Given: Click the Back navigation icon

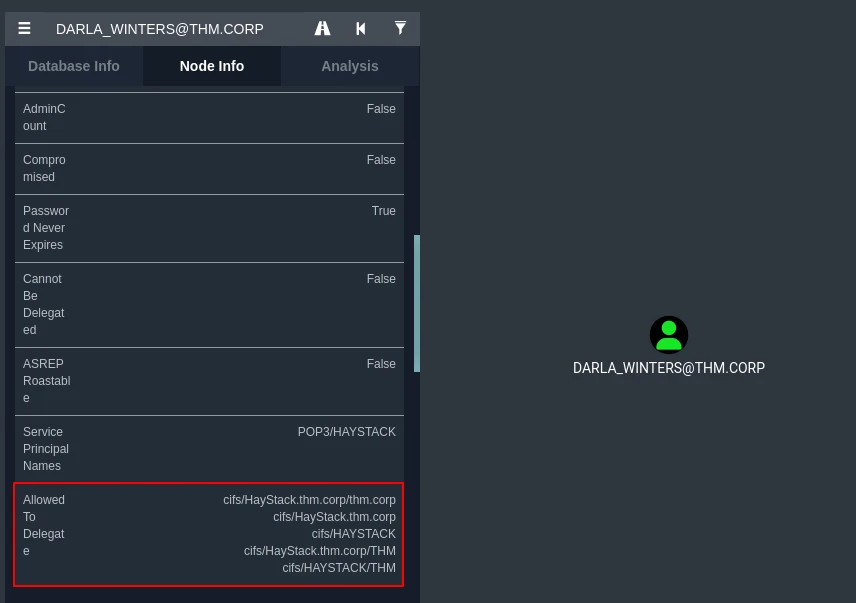Looking at the screenshot, I should (361, 29).
